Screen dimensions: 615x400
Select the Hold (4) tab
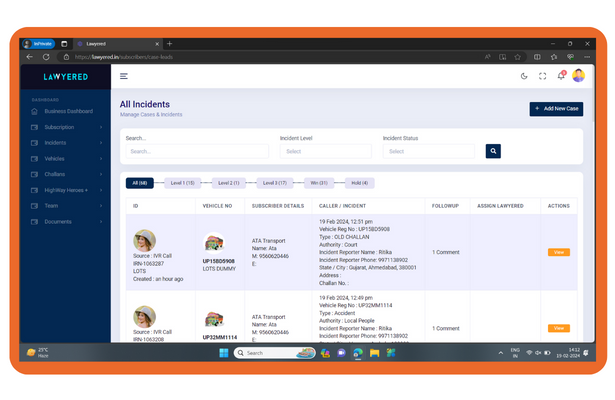358,183
